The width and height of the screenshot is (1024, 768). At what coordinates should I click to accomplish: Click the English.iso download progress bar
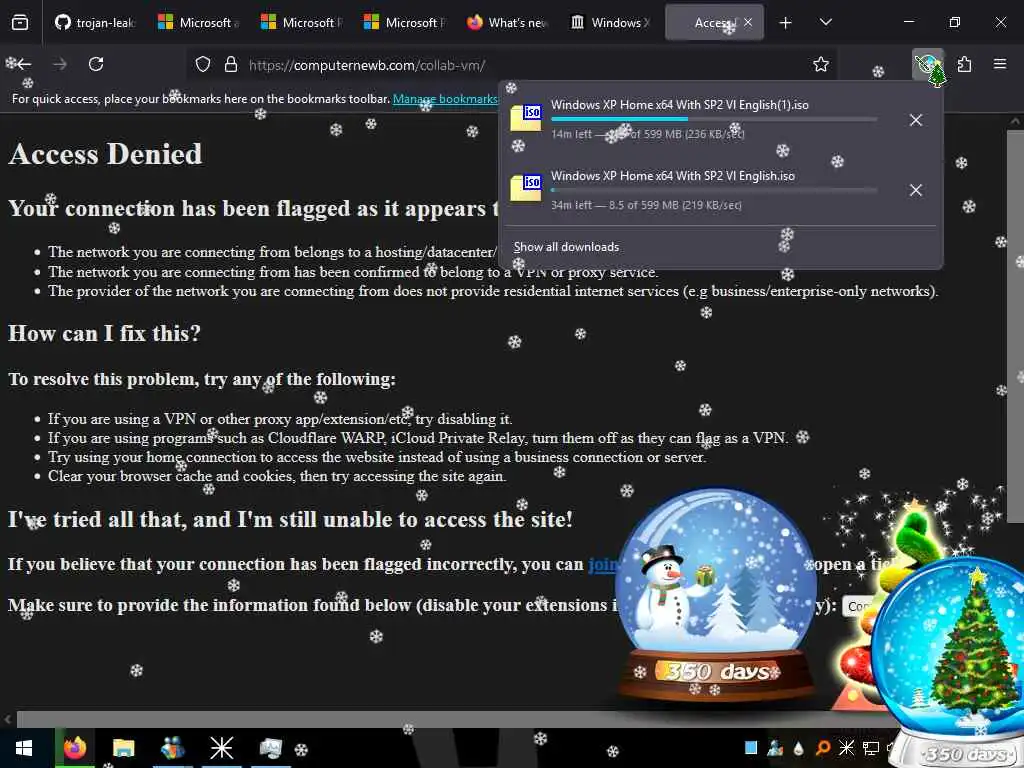point(714,190)
